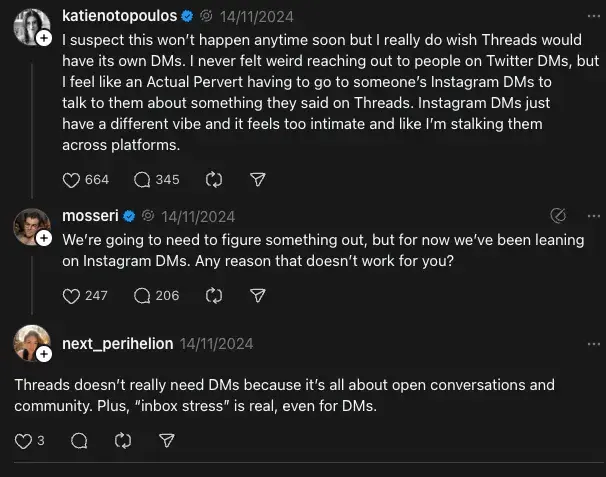Open more options for katienotopoulos's post
Viewport: 606px width, 477px height.
click(x=594, y=17)
